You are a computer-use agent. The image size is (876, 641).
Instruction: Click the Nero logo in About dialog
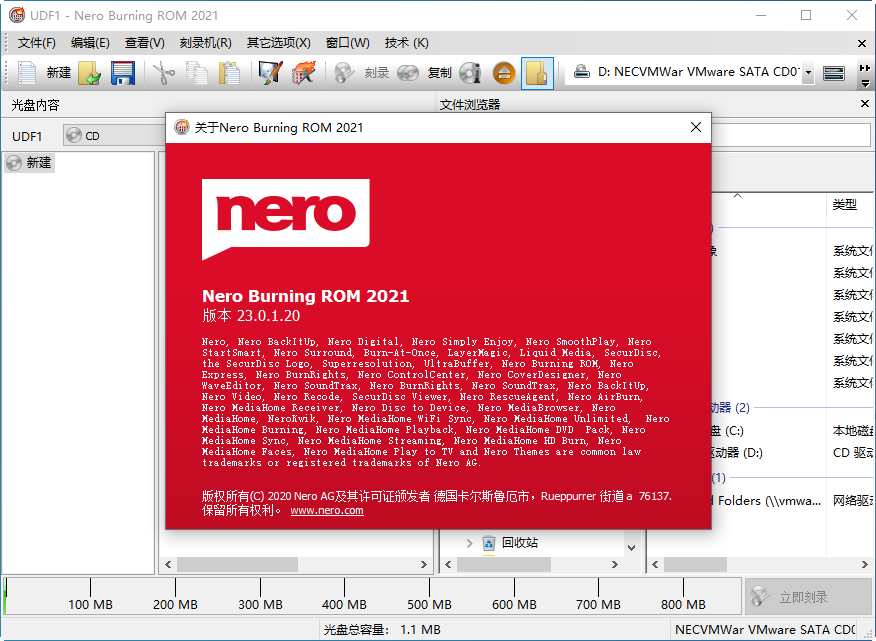coord(285,219)
